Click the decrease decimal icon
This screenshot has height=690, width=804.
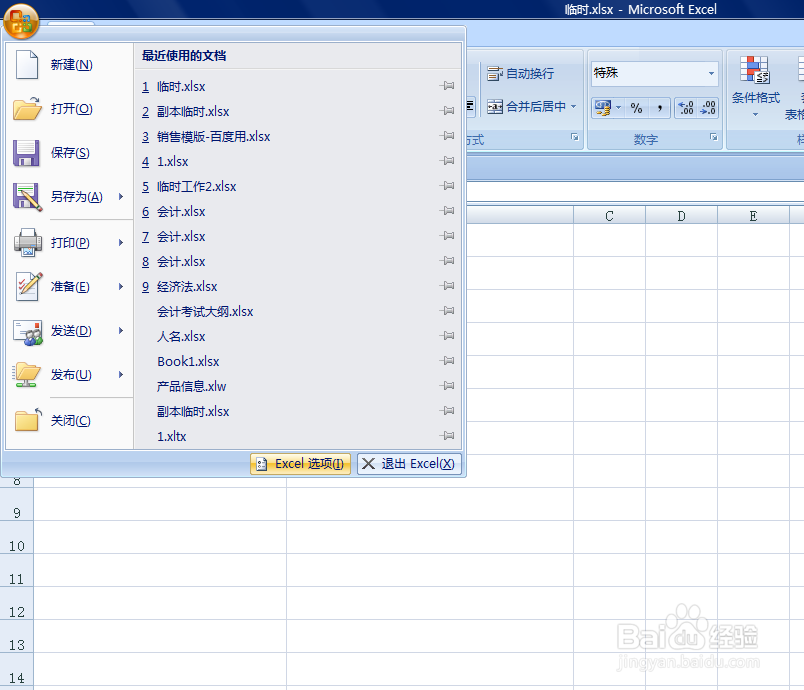coord(708,108)
